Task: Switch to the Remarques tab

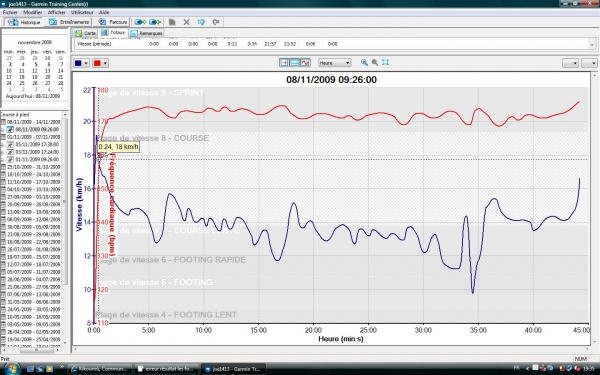Action: pyautogui.click(x=147, y=33)
